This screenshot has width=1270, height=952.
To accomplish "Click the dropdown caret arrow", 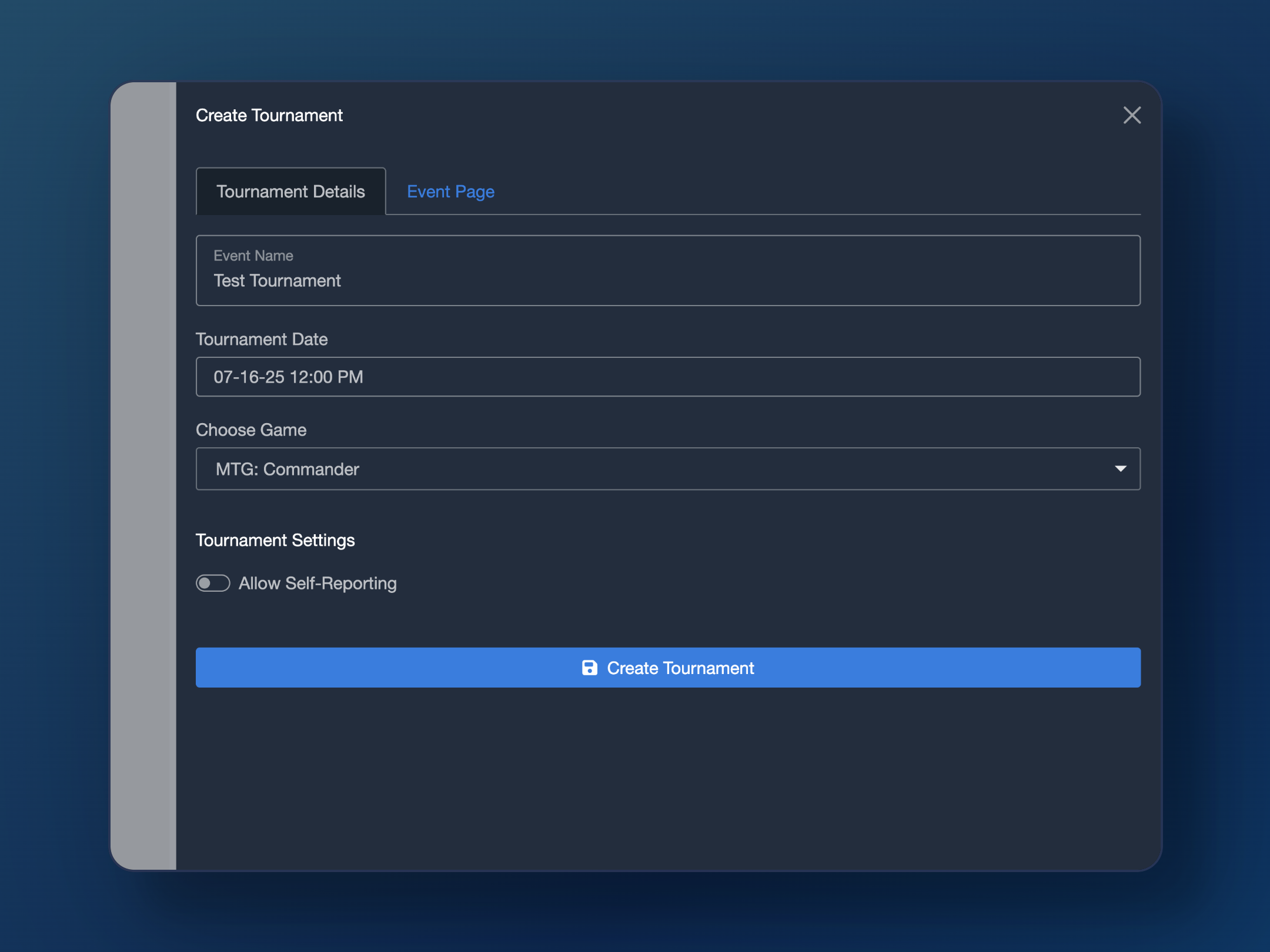I will tap(1120, 469).
